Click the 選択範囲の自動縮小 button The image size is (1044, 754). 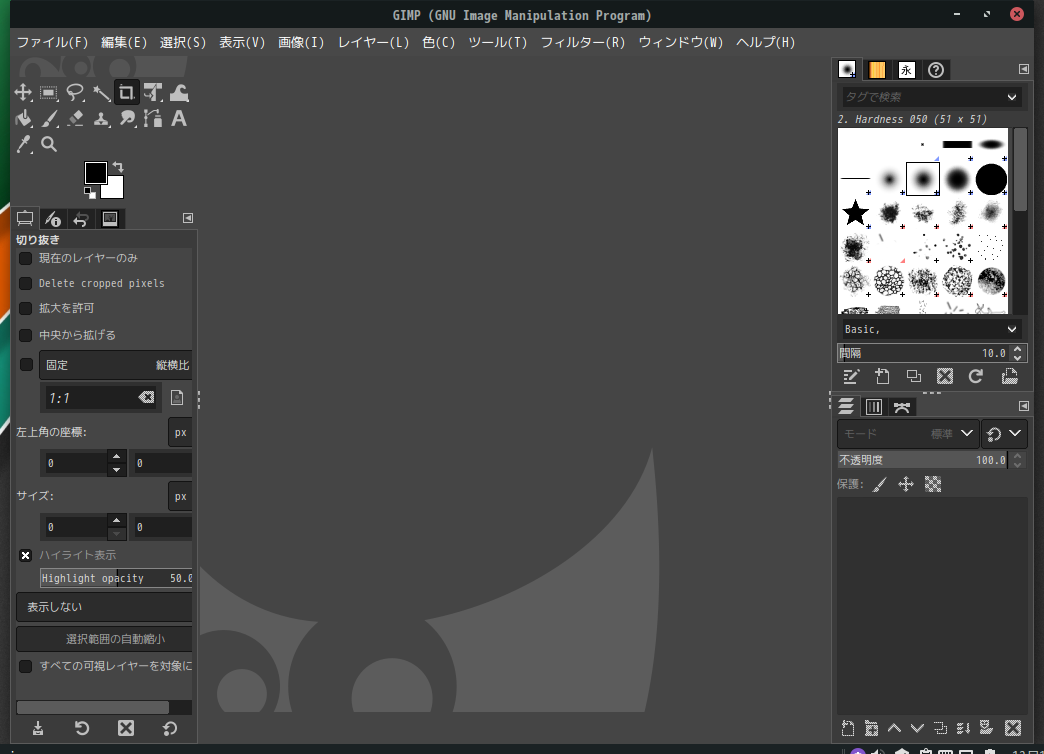click(x=105, y=639)
